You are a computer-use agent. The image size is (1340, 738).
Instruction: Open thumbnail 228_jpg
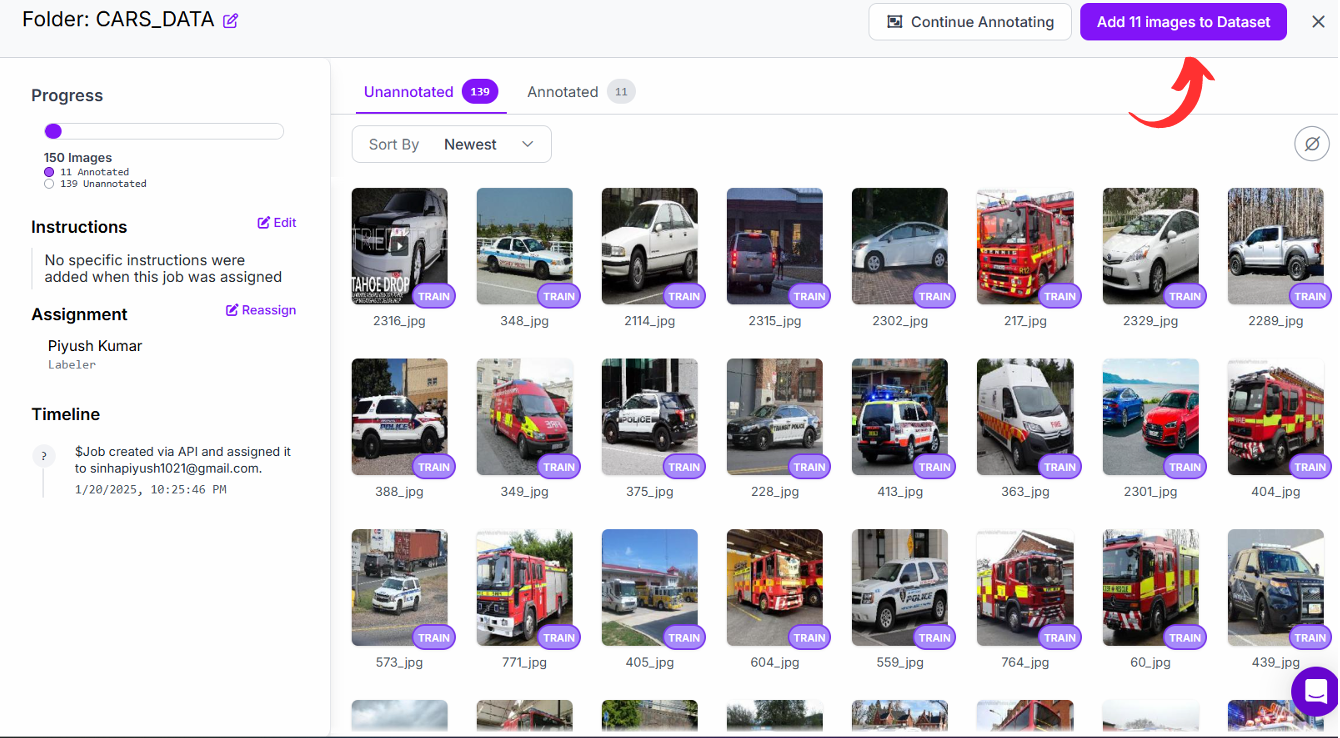click(x=775, y=417)
